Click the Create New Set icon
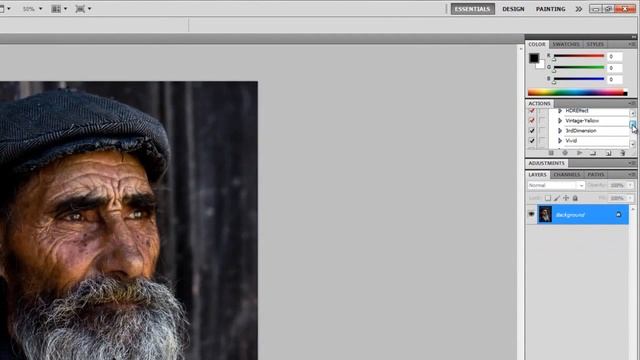The height and width of the screenshot is (360, 640). point(593,153)
